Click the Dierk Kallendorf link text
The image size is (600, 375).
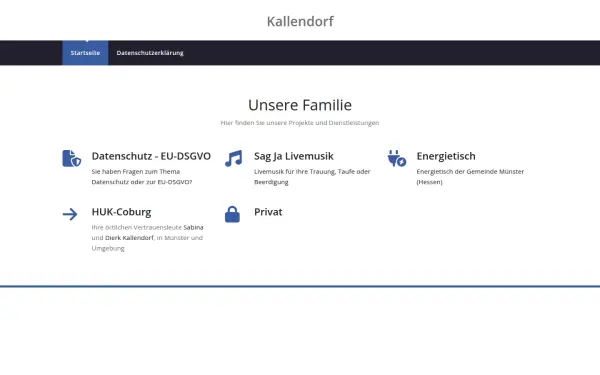(129, 238)
